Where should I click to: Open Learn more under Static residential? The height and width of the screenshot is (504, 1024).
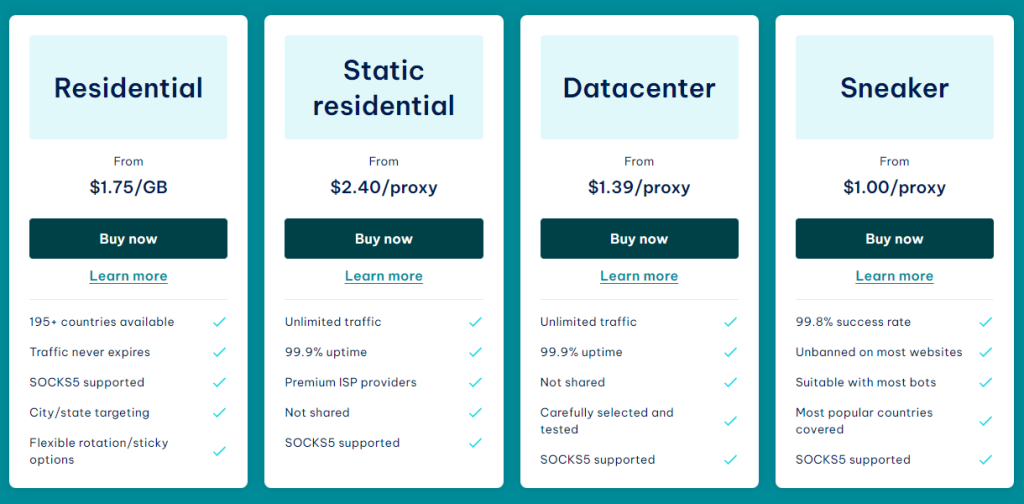pyautogui.click(x=384, y=276)
